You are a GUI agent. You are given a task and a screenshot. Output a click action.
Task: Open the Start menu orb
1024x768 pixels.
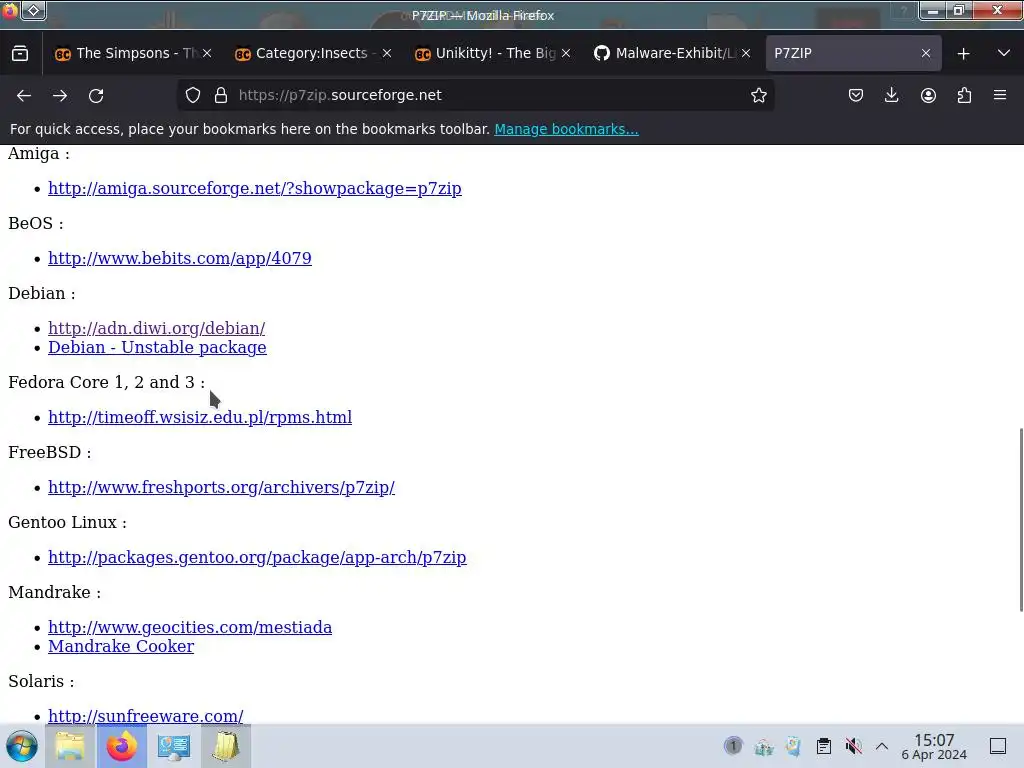tap(22, 746)
